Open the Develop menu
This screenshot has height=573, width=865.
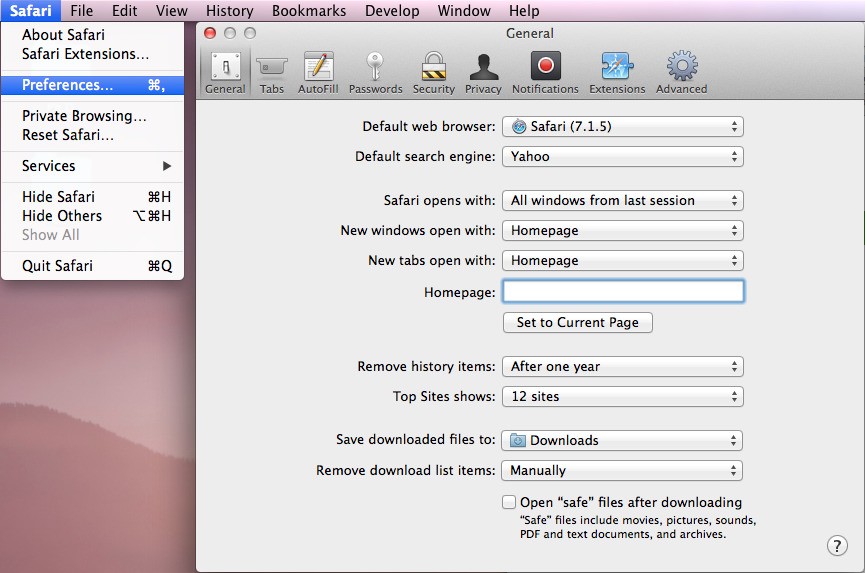[392, 10]
